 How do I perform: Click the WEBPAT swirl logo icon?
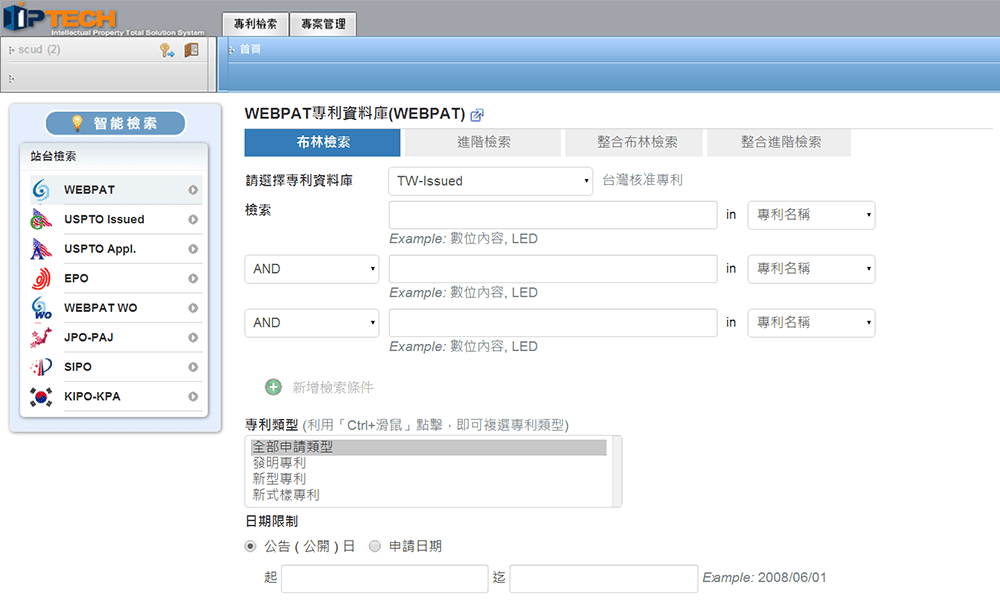click(41, 190)
